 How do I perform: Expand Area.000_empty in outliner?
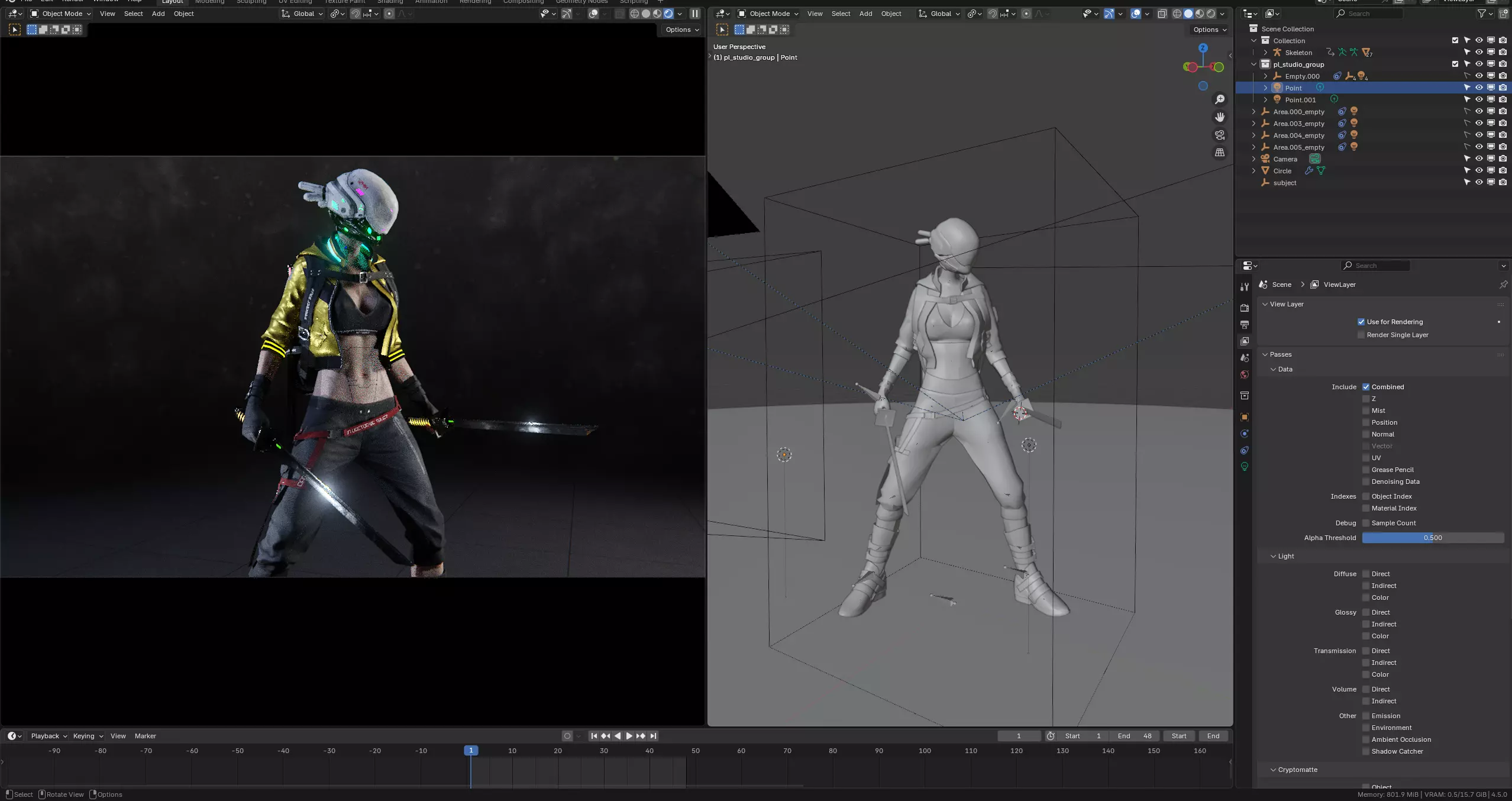(x=1253, y=112)
